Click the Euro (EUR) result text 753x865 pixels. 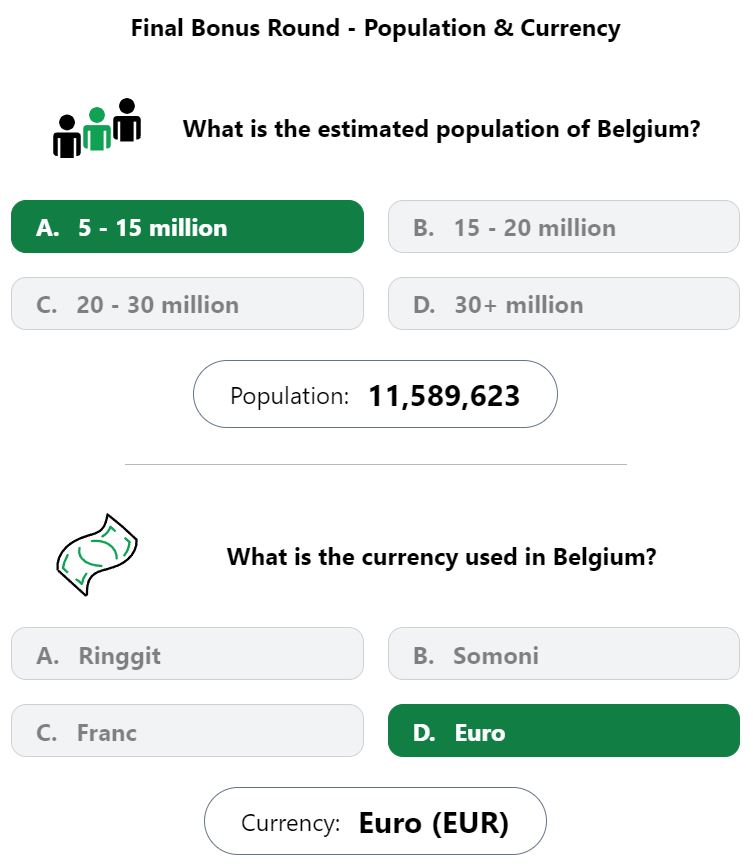(x=434, y=823)
